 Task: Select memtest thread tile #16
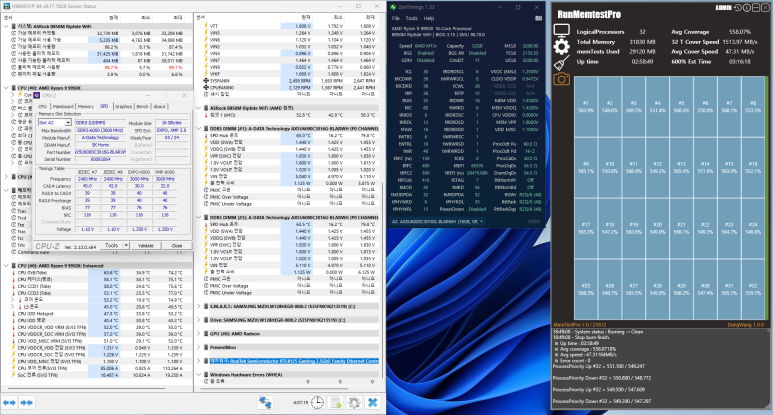(753, 167)
